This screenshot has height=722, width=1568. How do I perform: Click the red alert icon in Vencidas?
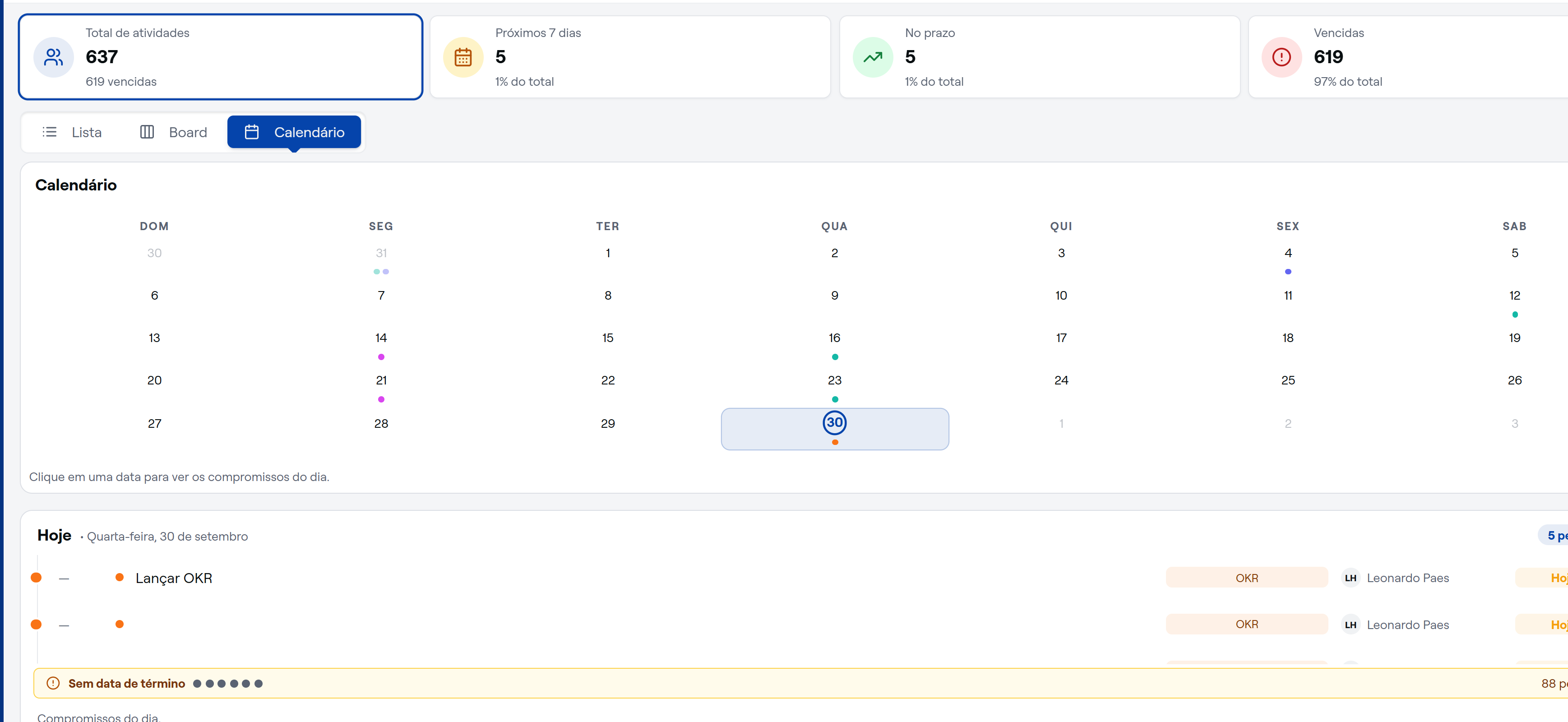1281,57
